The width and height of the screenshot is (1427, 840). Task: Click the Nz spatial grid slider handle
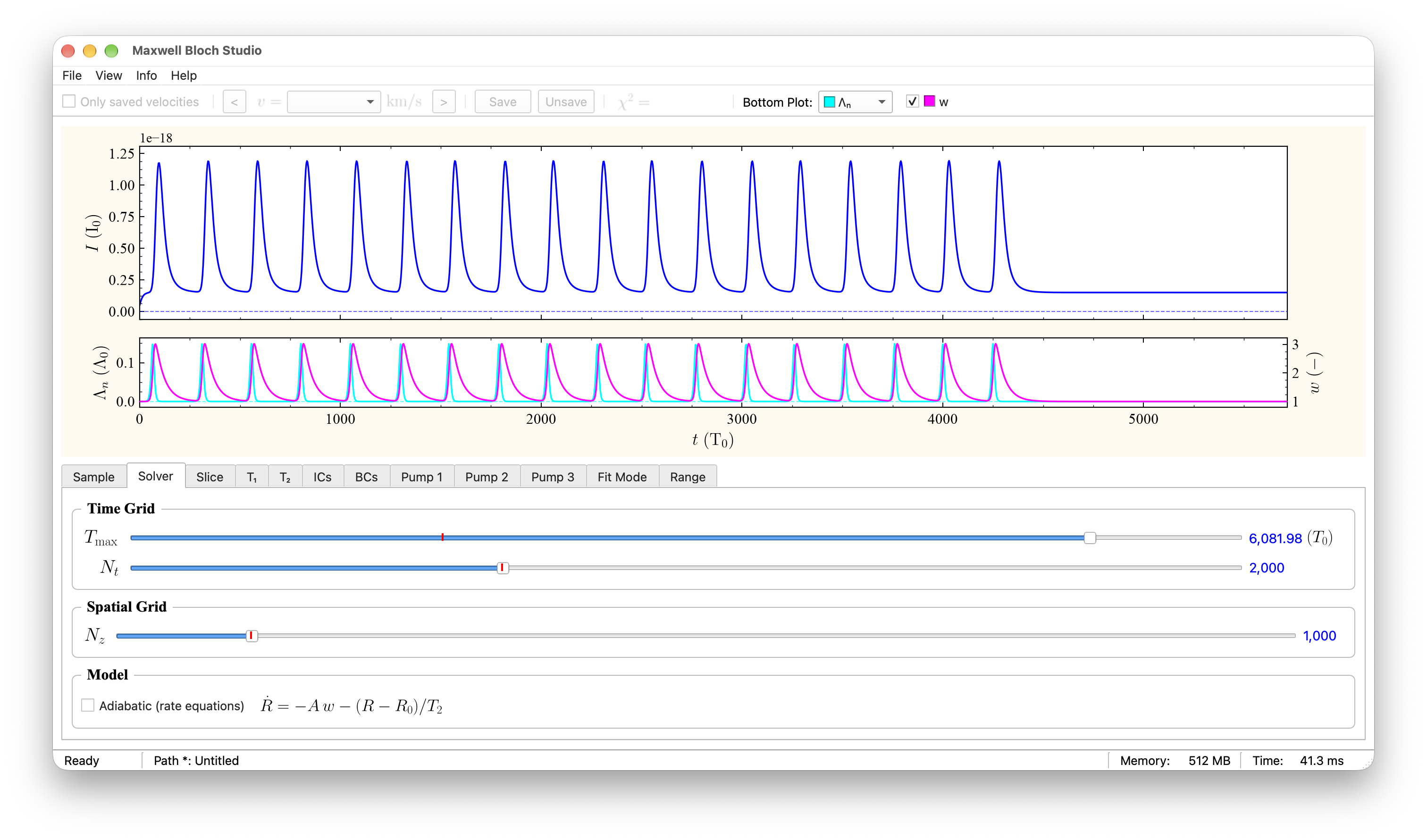[252, 636]
